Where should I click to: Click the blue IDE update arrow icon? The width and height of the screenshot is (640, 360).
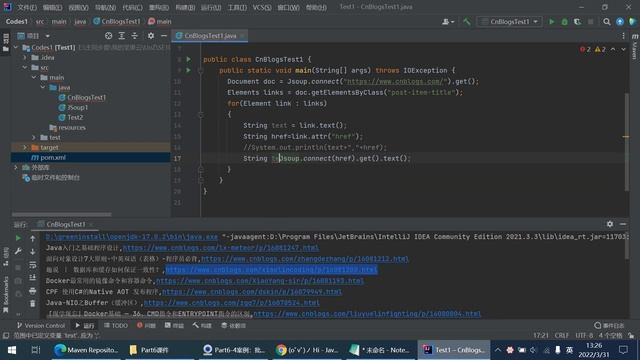coord(620,22)
